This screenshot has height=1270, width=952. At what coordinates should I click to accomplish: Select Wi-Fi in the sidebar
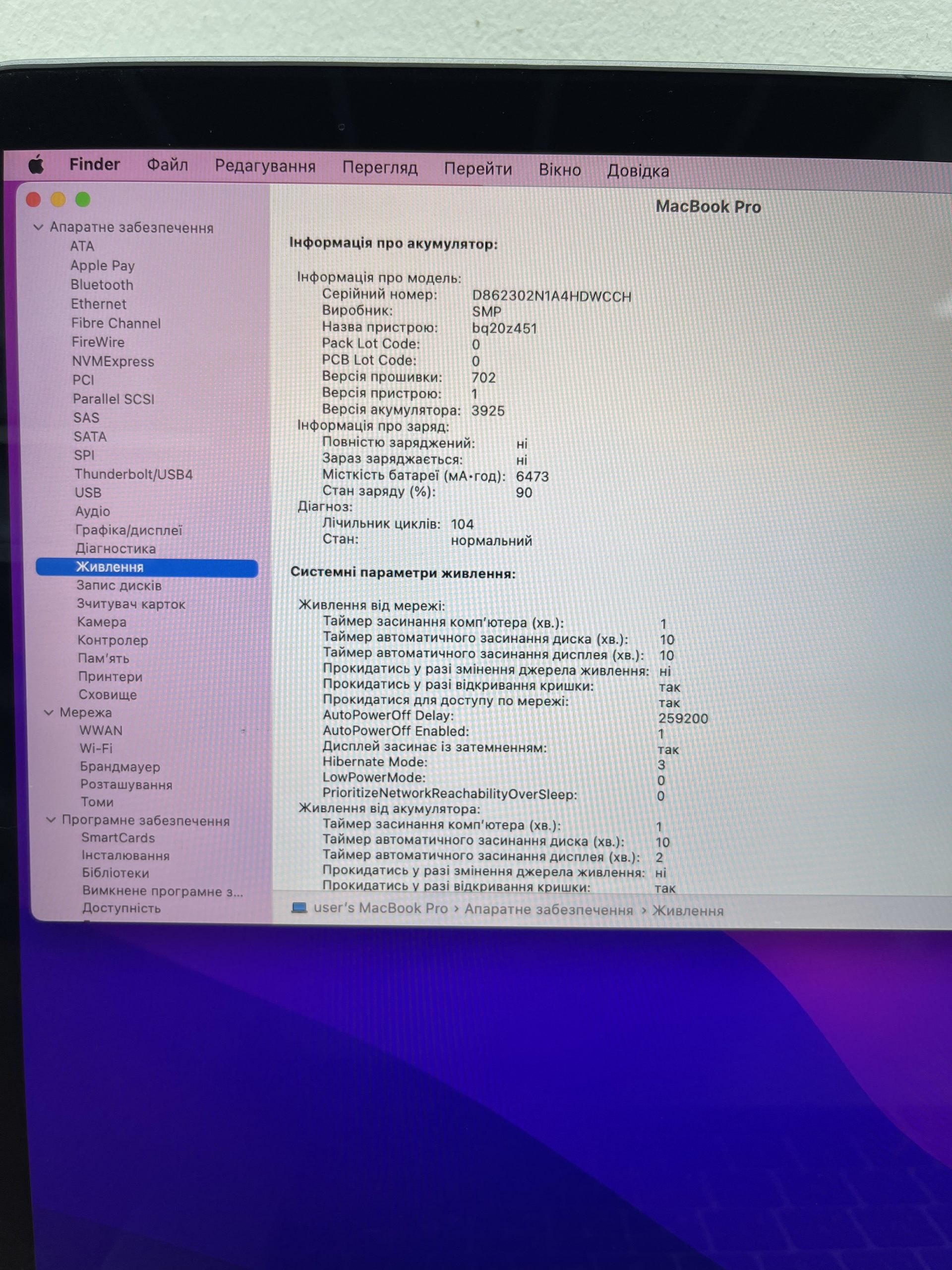(x=96, y=748)
